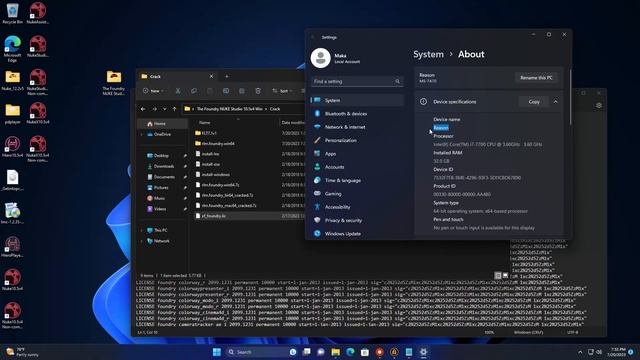Click Find a setting search field

pyautogui.click(x=357, y=82)
